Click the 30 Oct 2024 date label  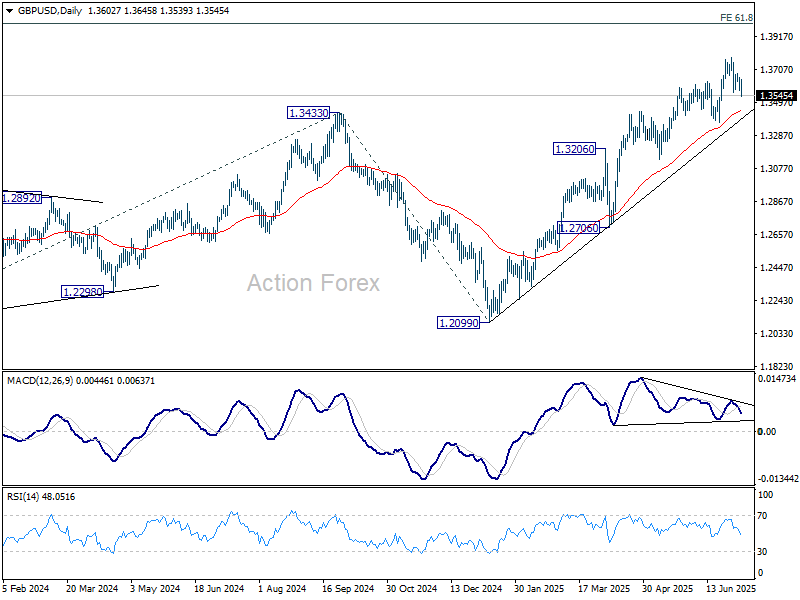pos(411,588)
